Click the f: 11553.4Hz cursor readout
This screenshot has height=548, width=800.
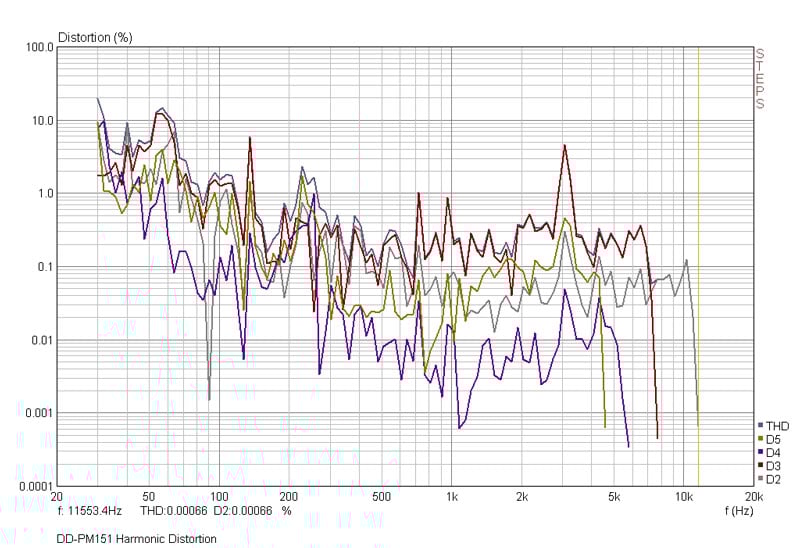coord(91,510)
